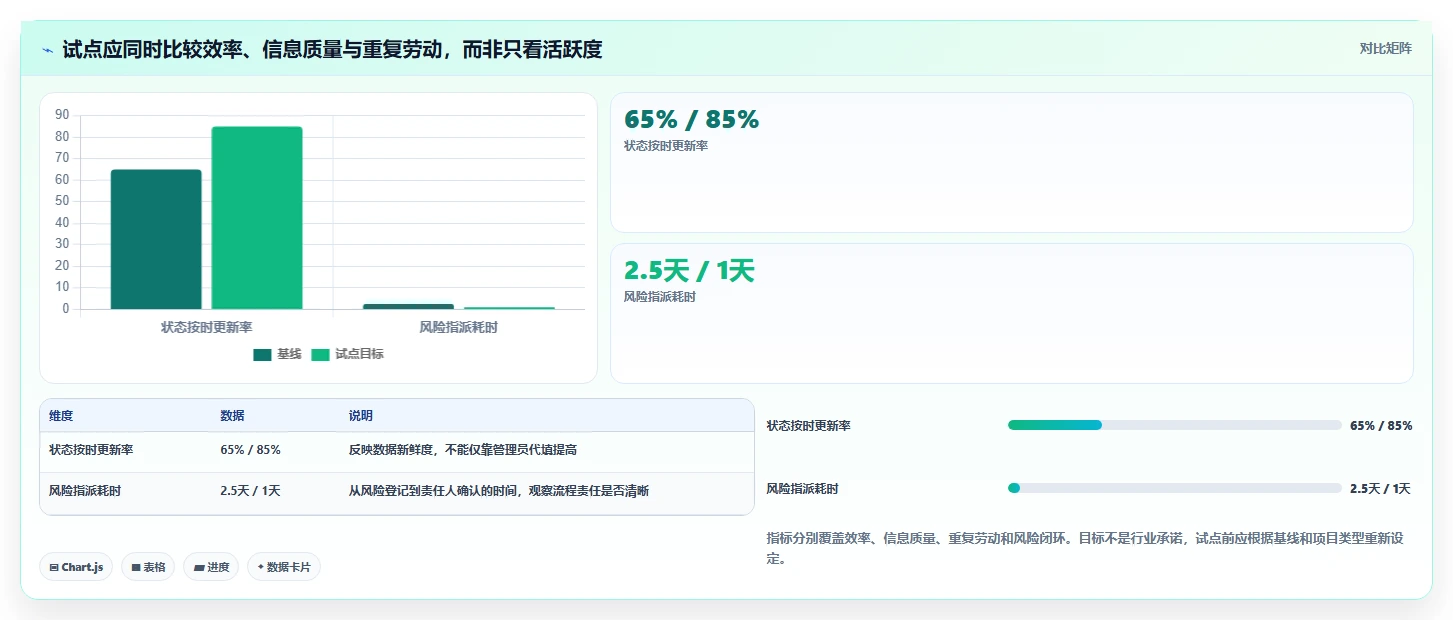
Task: Click the progress value 65% / 85%
Action: pos(1381,426)
